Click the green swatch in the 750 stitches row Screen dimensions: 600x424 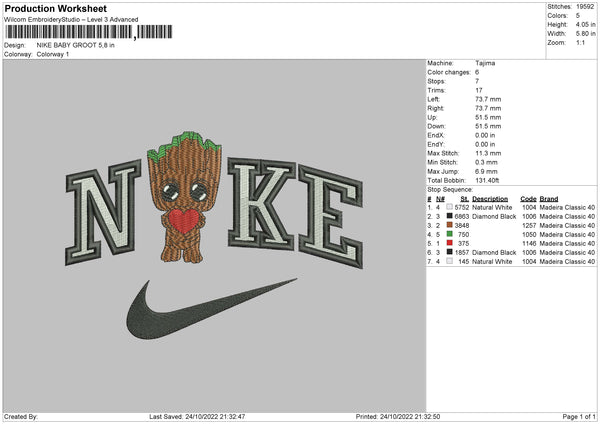(x=450, y=234)
